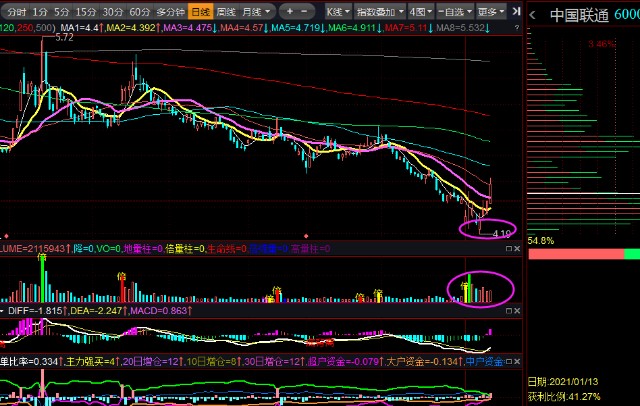Click the pin icon at toolbar end
640x406 pixels.
click(x=516, y=11)
